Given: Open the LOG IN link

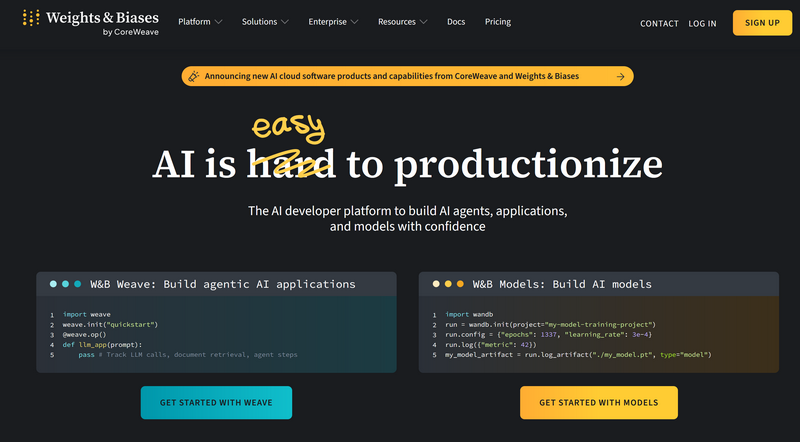Looking at the screenshot, I should click(702, 23).
